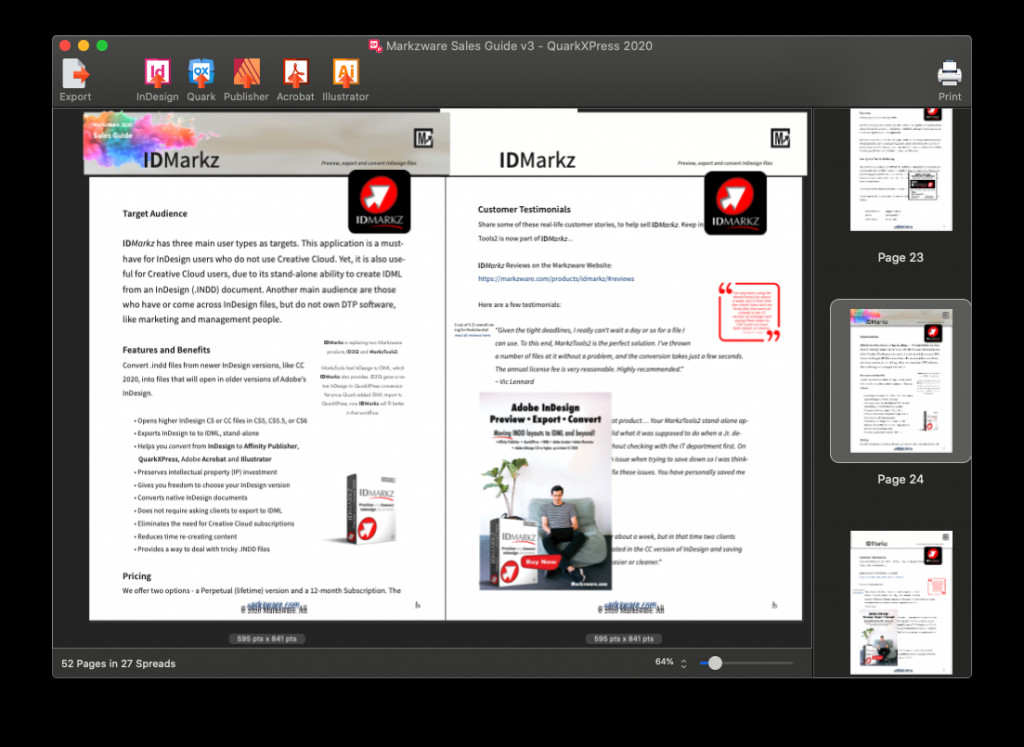Click the IDMarkz product box image on the left page
The width and height of the screenshot is (1024, 747).
click(x=370, y=509)
